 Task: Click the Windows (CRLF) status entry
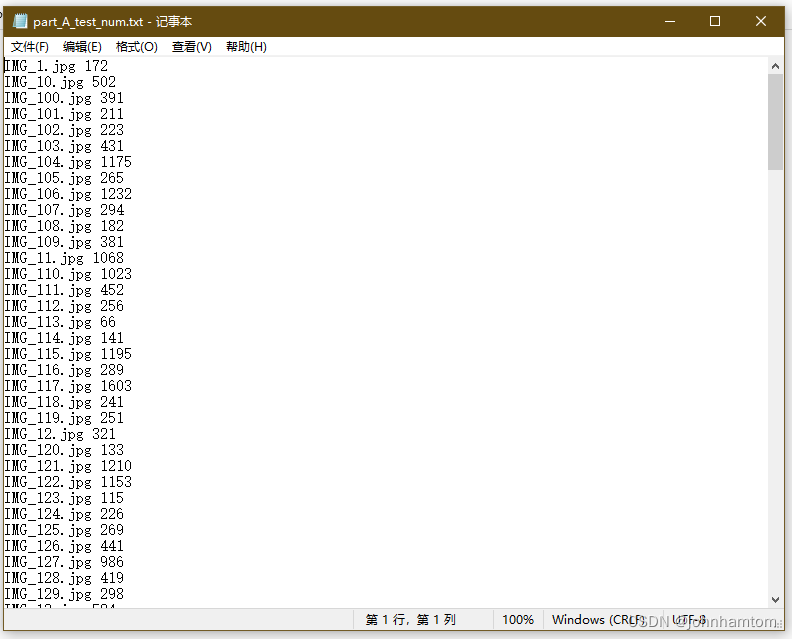pos(599,620)
